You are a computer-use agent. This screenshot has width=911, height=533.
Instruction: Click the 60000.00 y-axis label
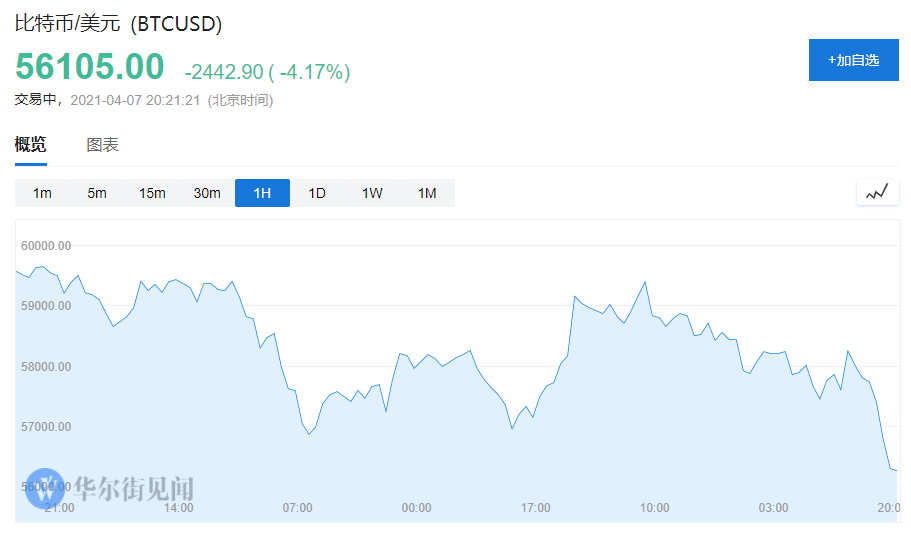coord(46,245)
